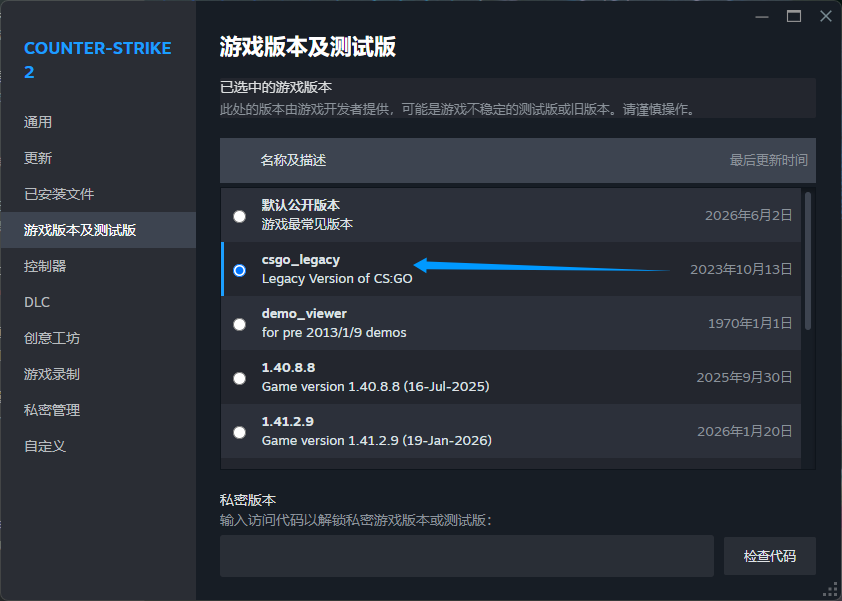Select the csgo_legacy radio button
Screen dimensions: 842x601
(239, 270)
